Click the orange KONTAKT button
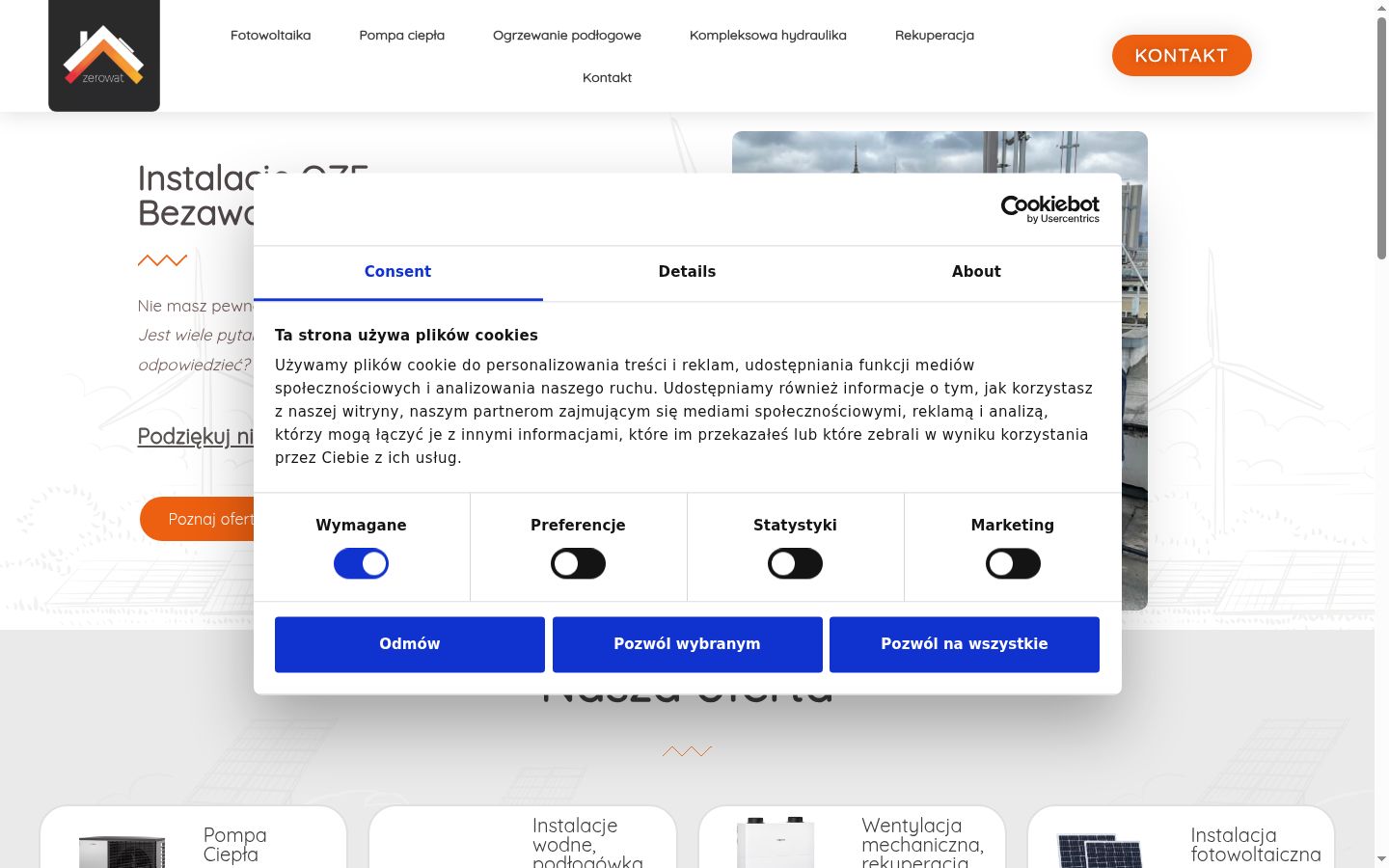 pyautogui.click(x=1182, y=55)
